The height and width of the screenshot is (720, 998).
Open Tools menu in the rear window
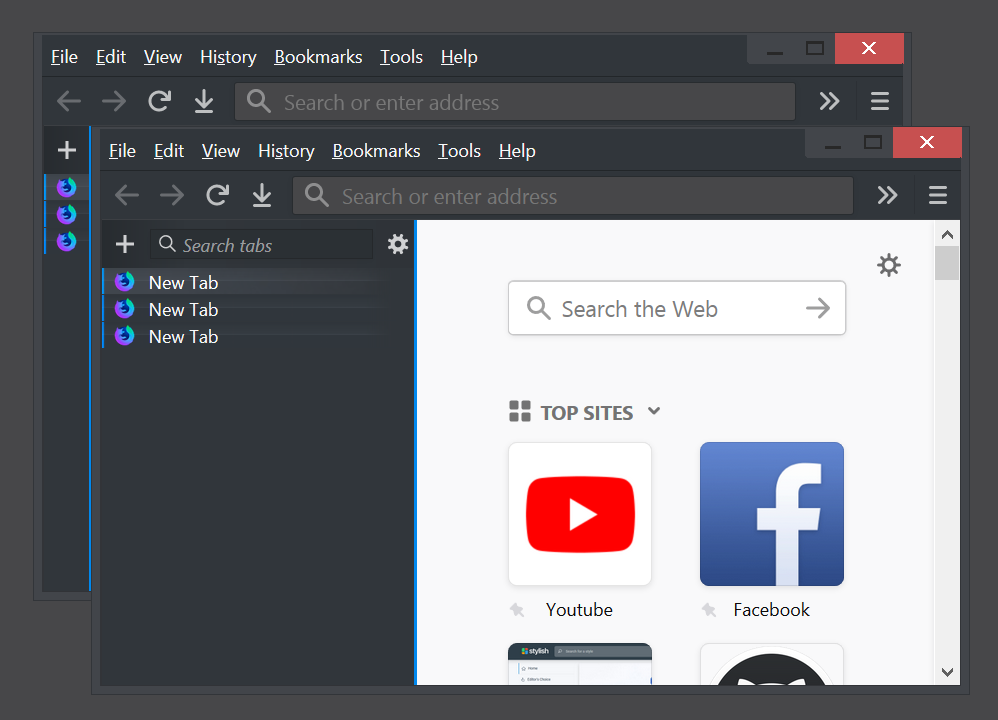(x=402, y=57)
